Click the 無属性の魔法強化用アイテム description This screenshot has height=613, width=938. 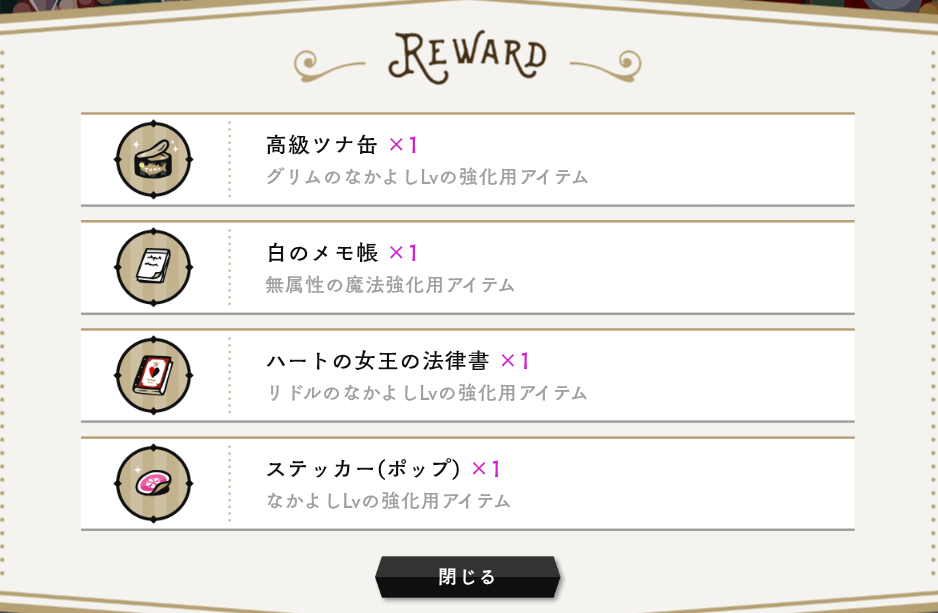pyautogui.click(x=390, y=286)
